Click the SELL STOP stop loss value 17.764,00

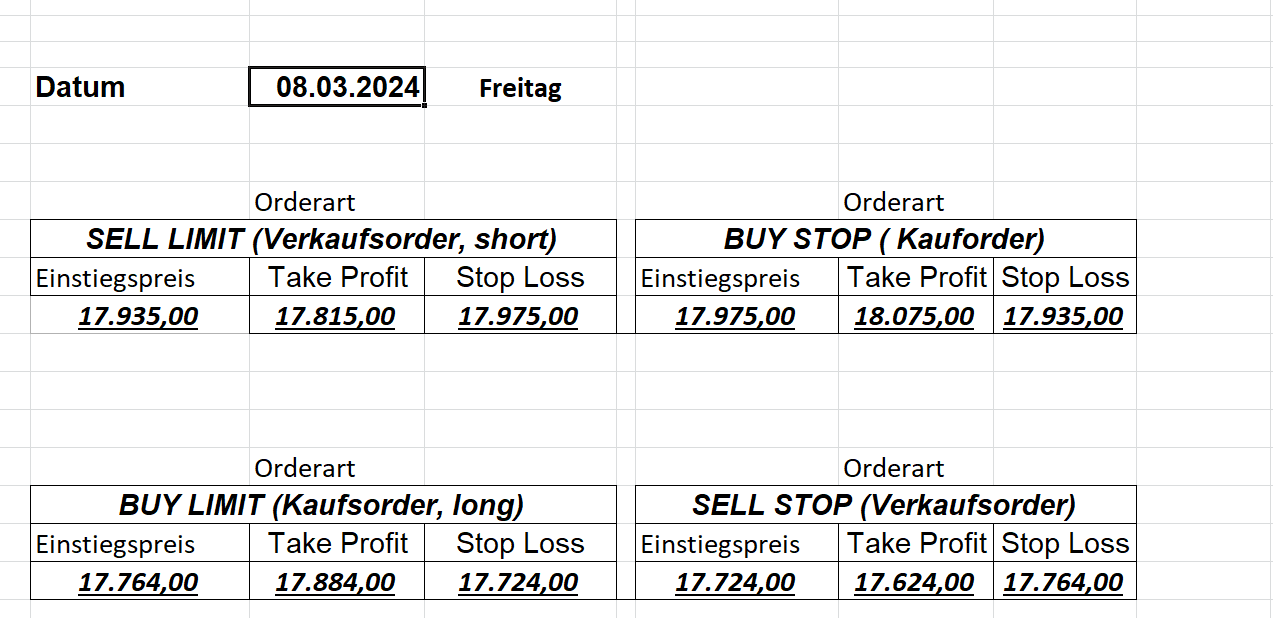pyautogui.click(x=1064, y=582)
